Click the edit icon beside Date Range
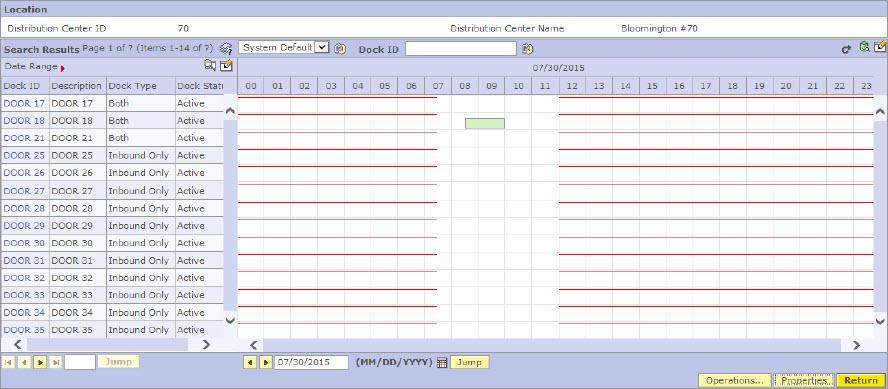This screenshot has height=389, width=888. [x=226, y=66]
